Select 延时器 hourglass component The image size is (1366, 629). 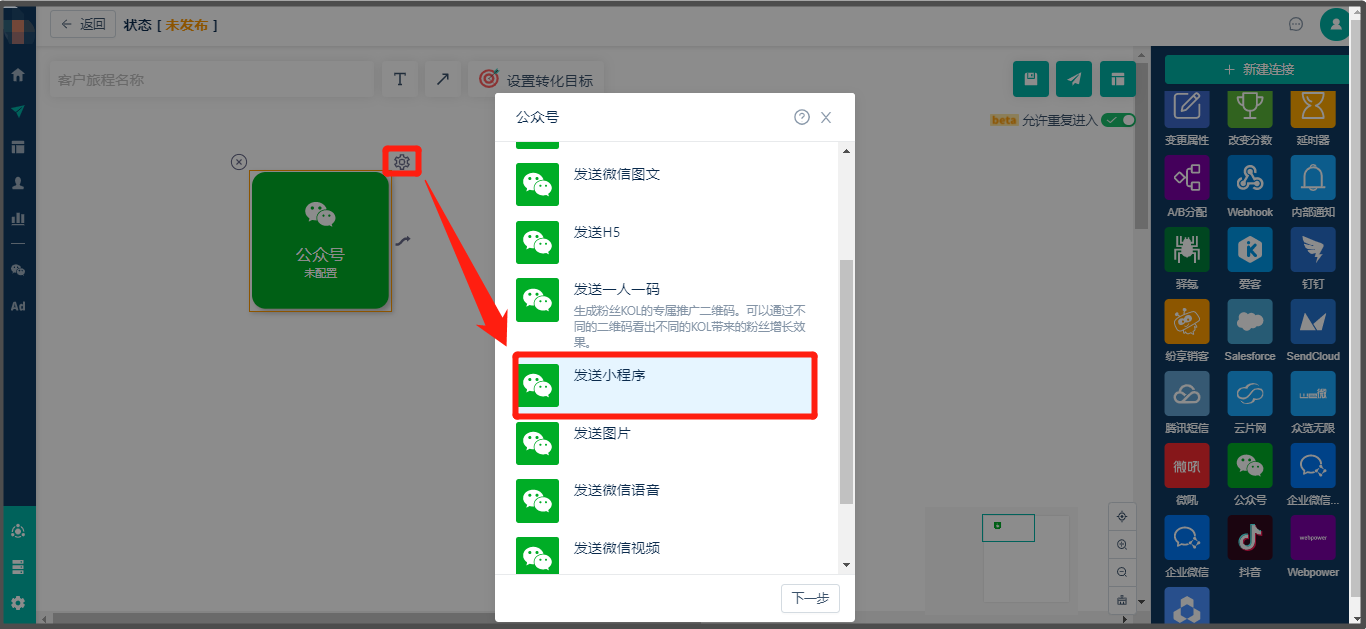coord(1313,118)
